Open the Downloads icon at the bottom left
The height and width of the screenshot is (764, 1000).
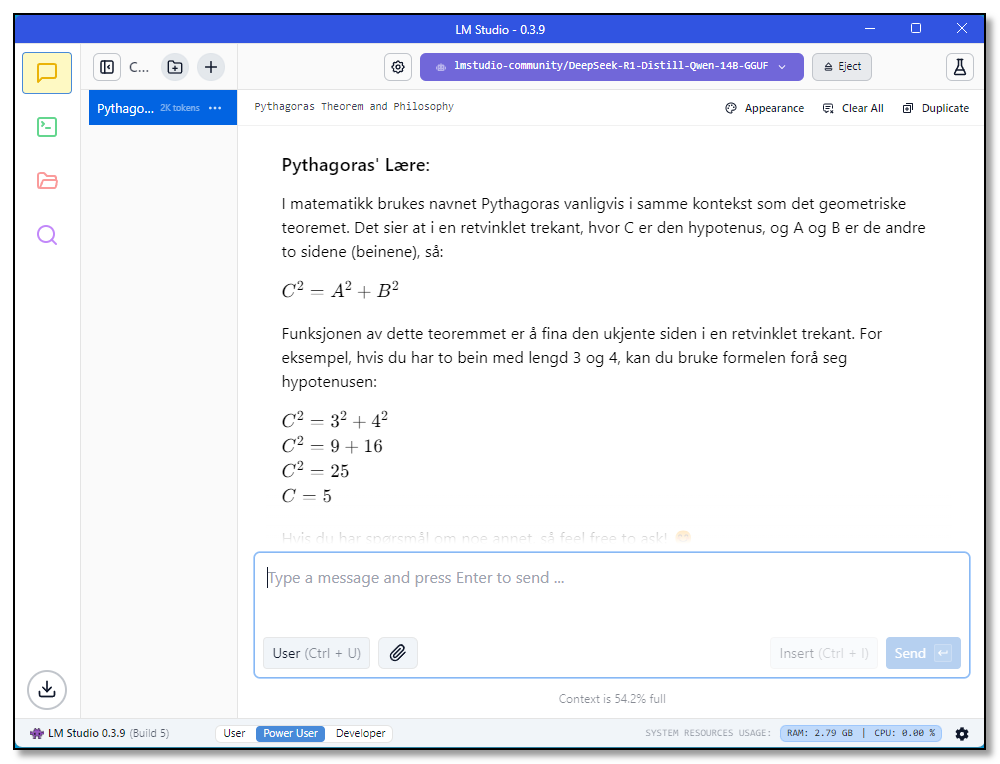(47, 689)
